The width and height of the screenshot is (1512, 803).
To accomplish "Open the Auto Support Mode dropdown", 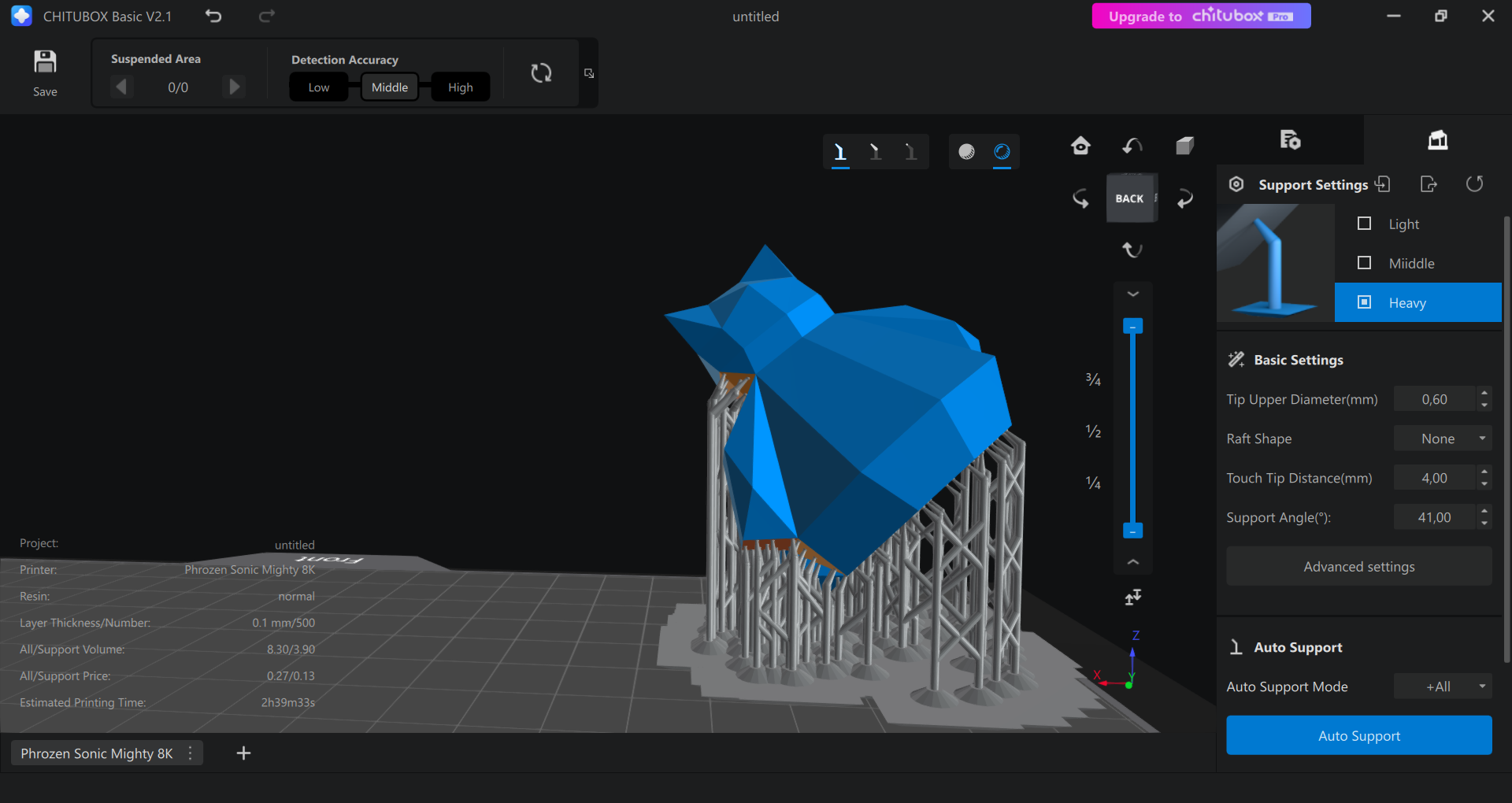I will (x=1443, y=686).
